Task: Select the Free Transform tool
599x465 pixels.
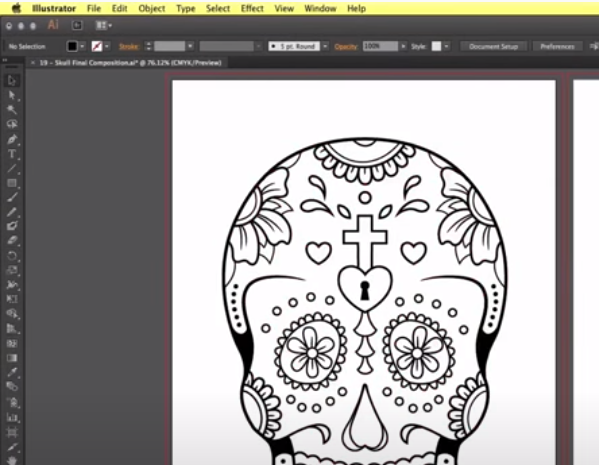Action: (11, 299)
